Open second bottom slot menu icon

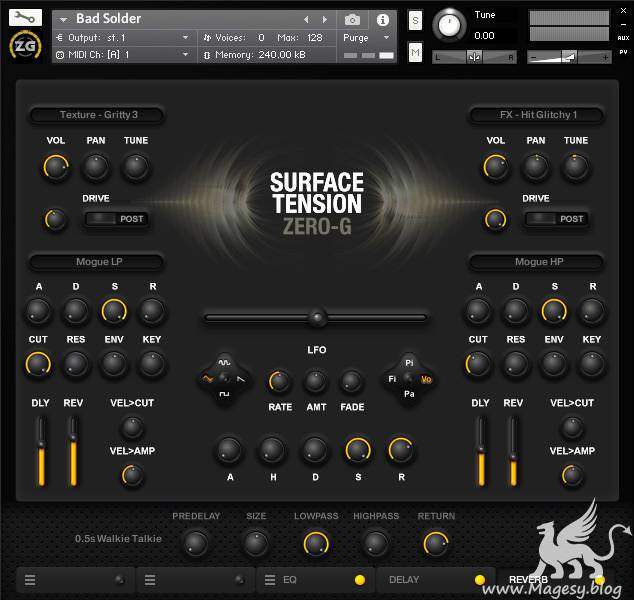point(150,580)
